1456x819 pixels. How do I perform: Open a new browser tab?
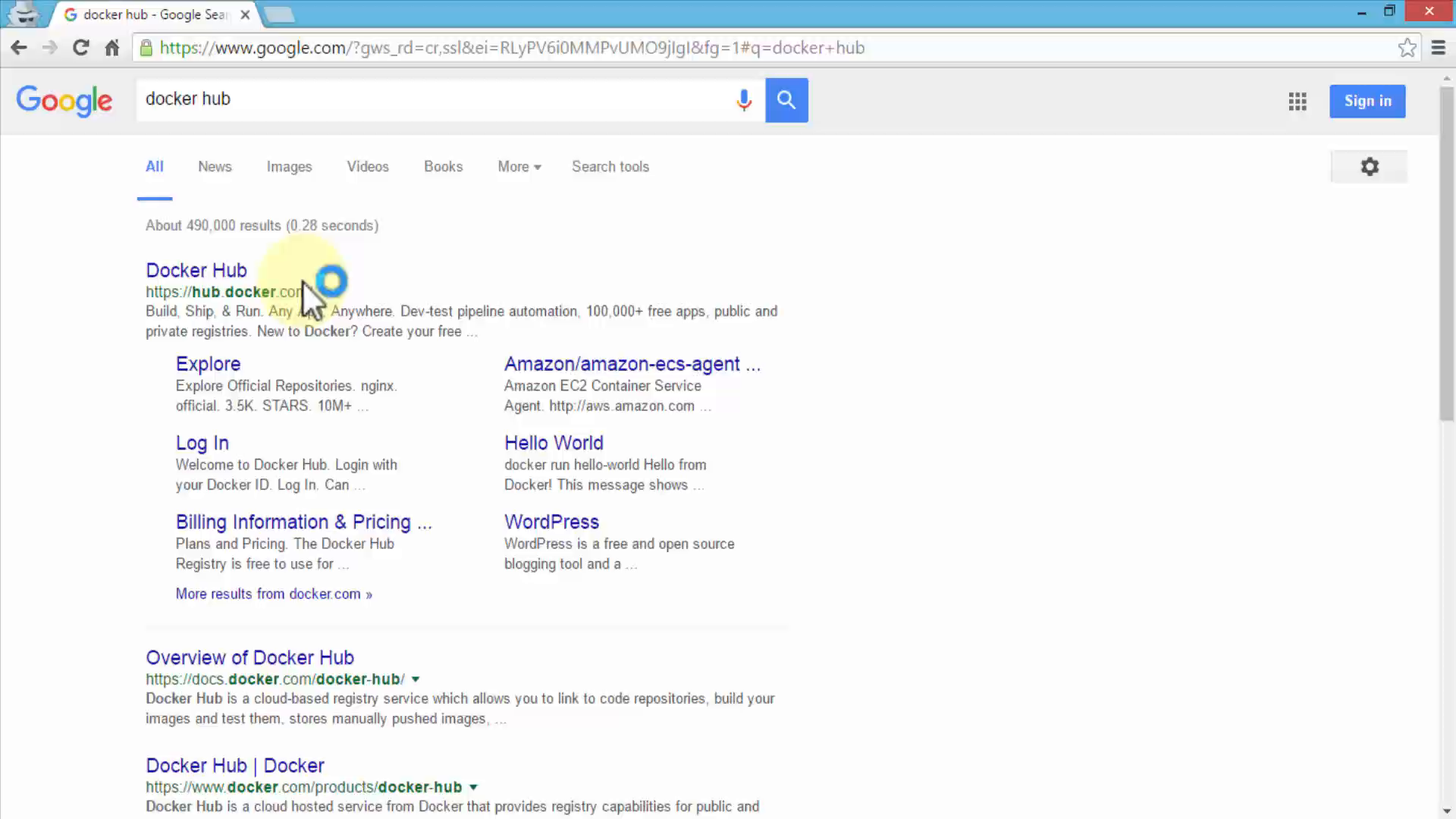click(279, 14)
